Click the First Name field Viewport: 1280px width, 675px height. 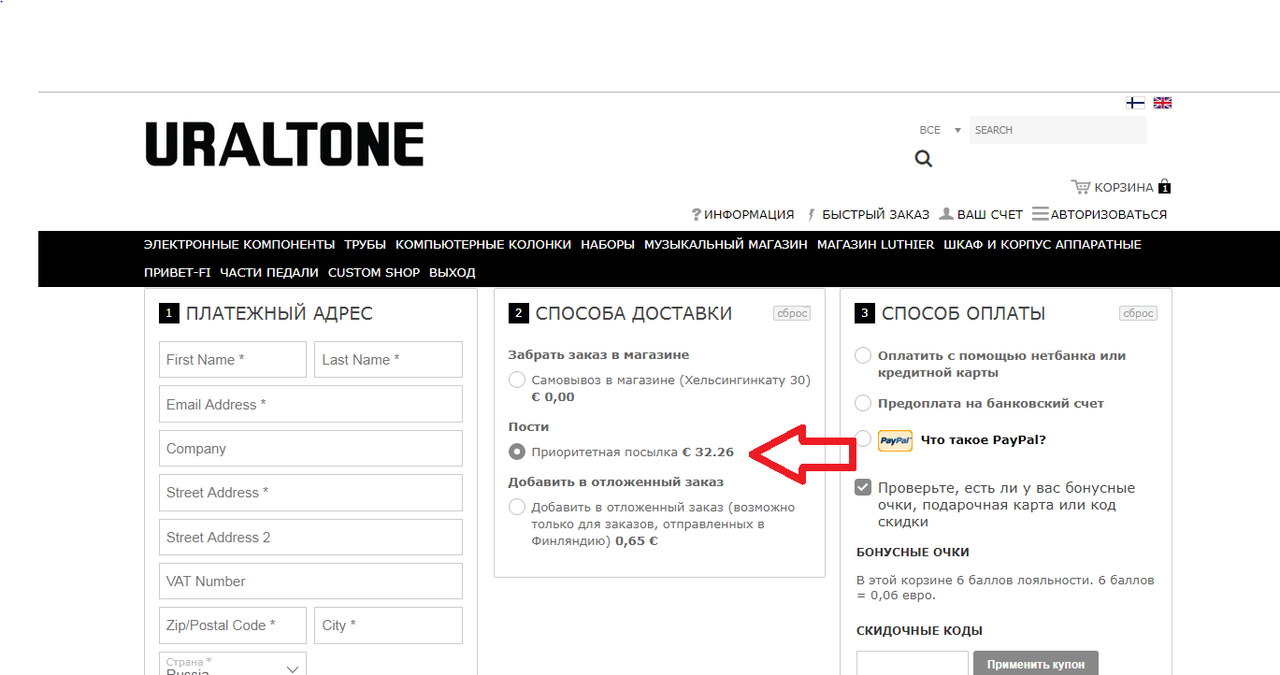click(233, 360)
